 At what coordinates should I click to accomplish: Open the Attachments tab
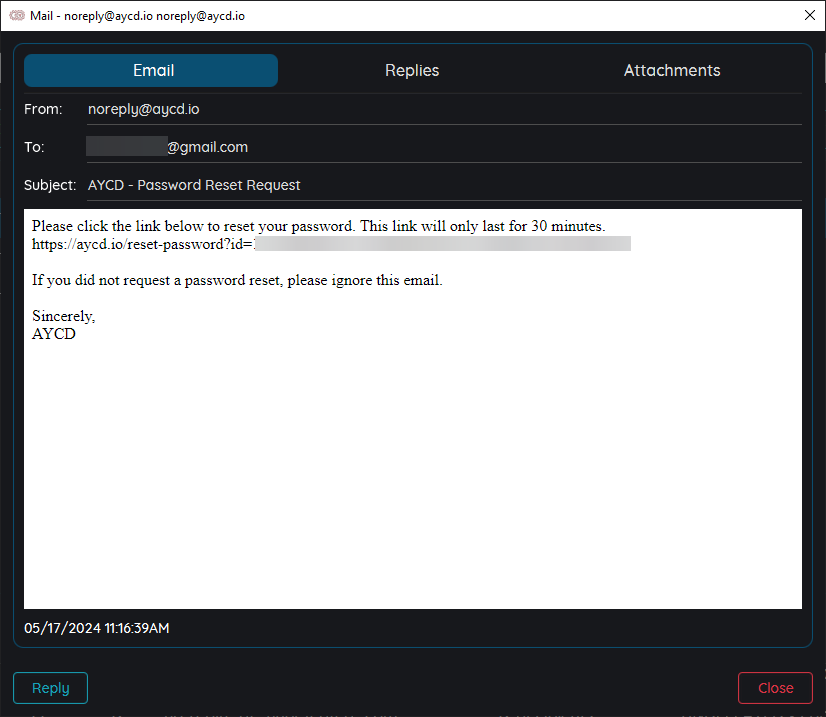tap(672, 71)
